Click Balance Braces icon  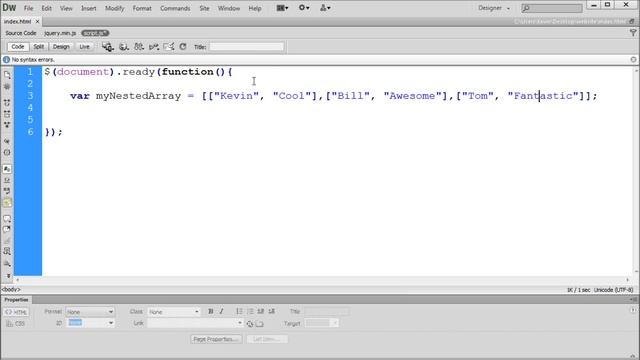tap(7, 152)
